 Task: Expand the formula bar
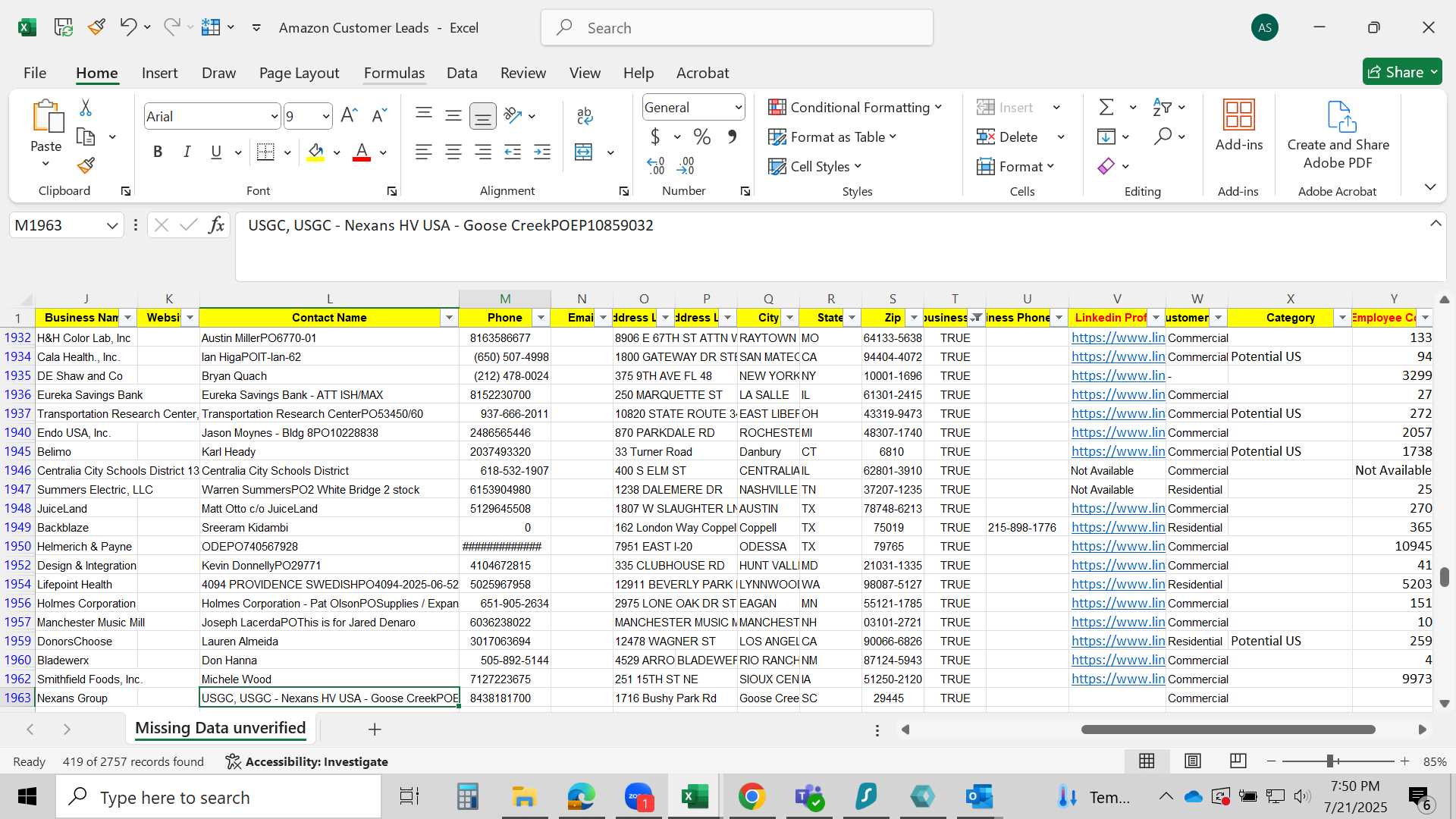[1436, 224]
